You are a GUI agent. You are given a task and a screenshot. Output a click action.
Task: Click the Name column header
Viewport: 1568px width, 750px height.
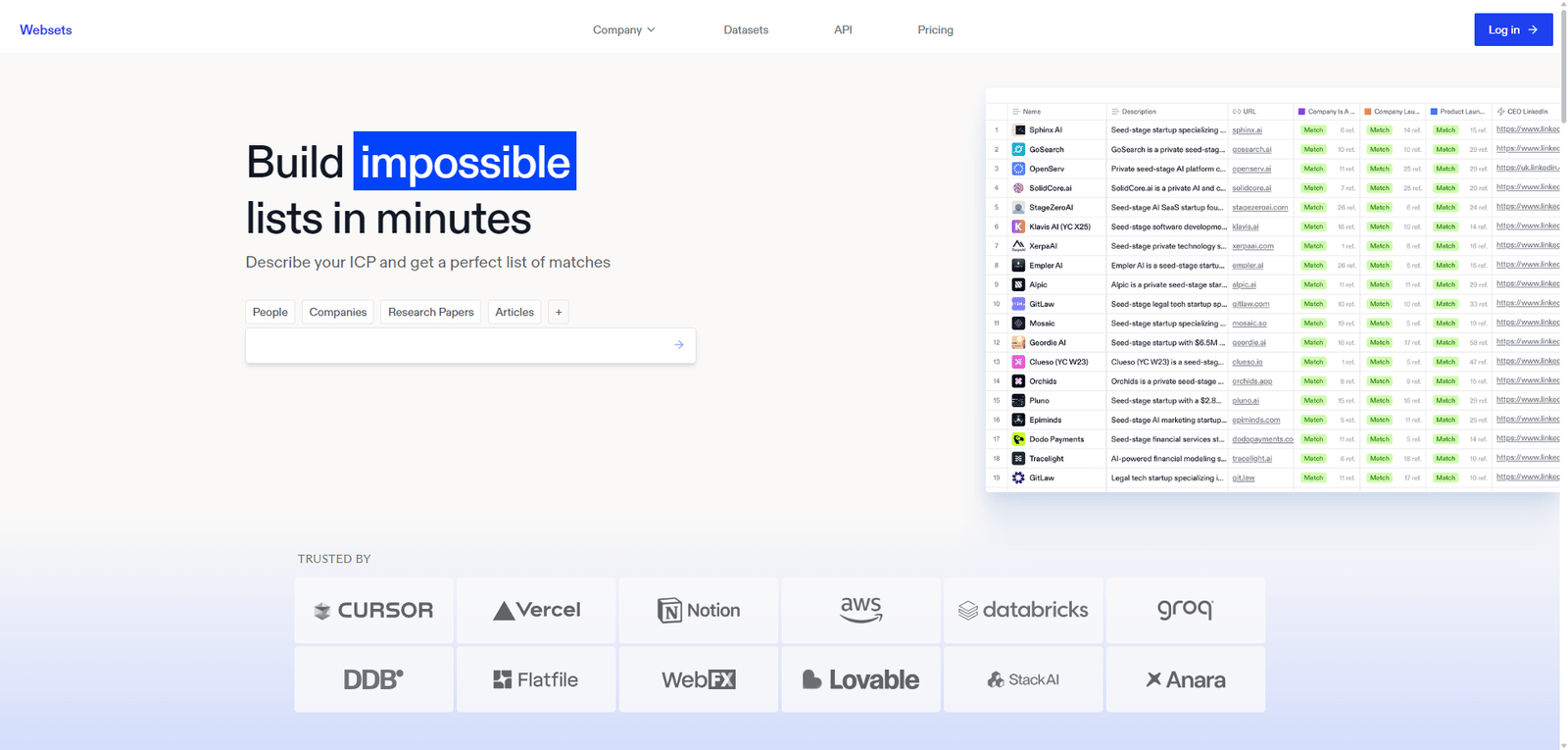[x=1056, y=112]
